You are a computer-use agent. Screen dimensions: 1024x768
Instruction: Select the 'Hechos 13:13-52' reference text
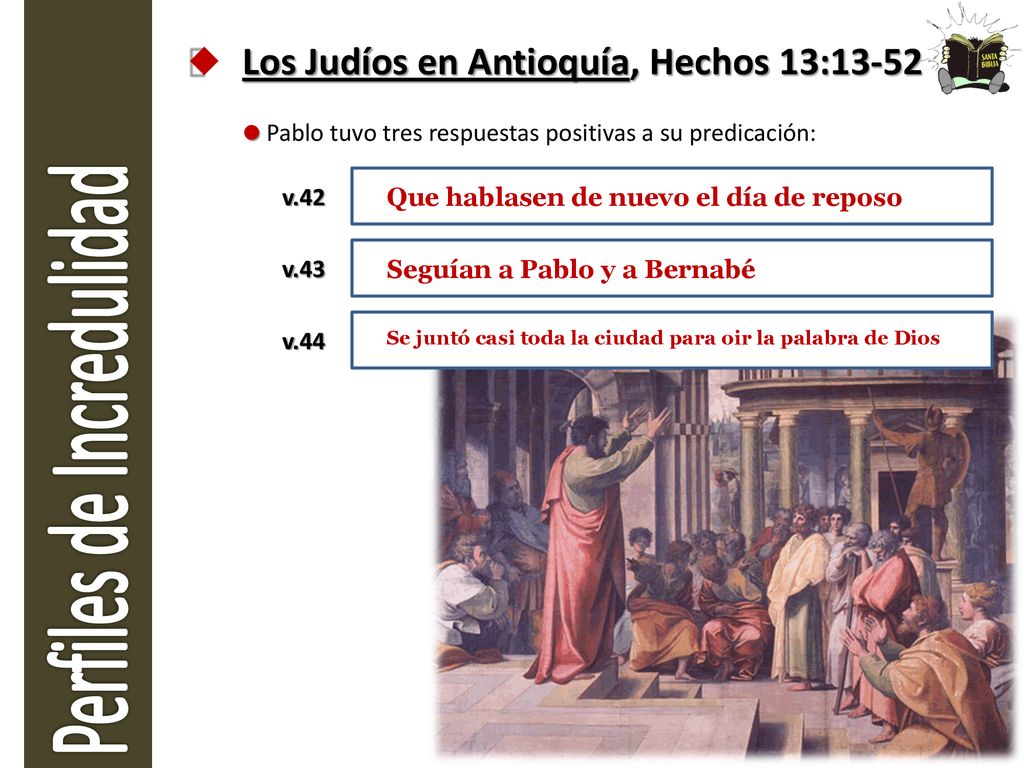pos(786,63)
